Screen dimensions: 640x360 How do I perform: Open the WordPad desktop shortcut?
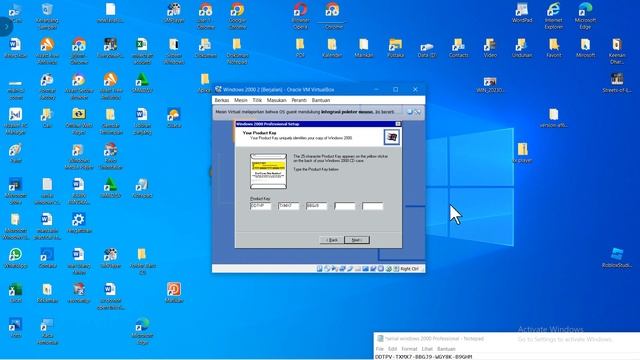tap(522, 12)
